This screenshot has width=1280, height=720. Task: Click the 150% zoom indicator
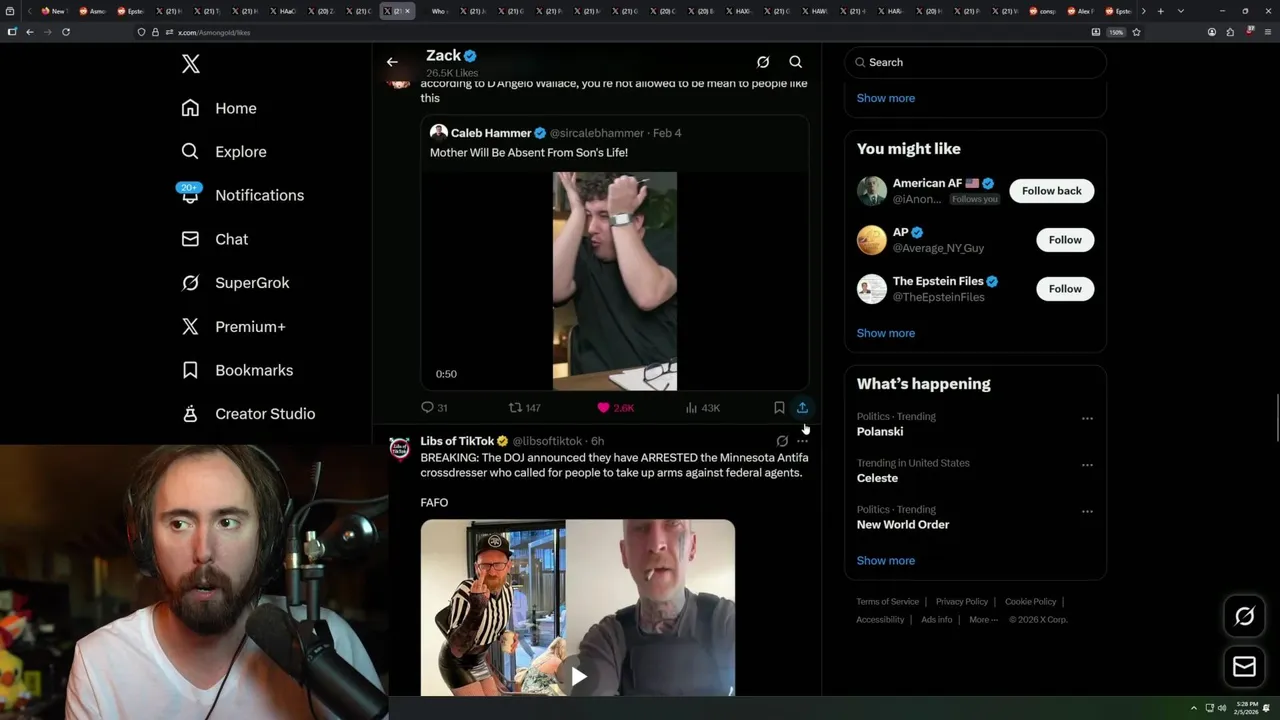1116,32
